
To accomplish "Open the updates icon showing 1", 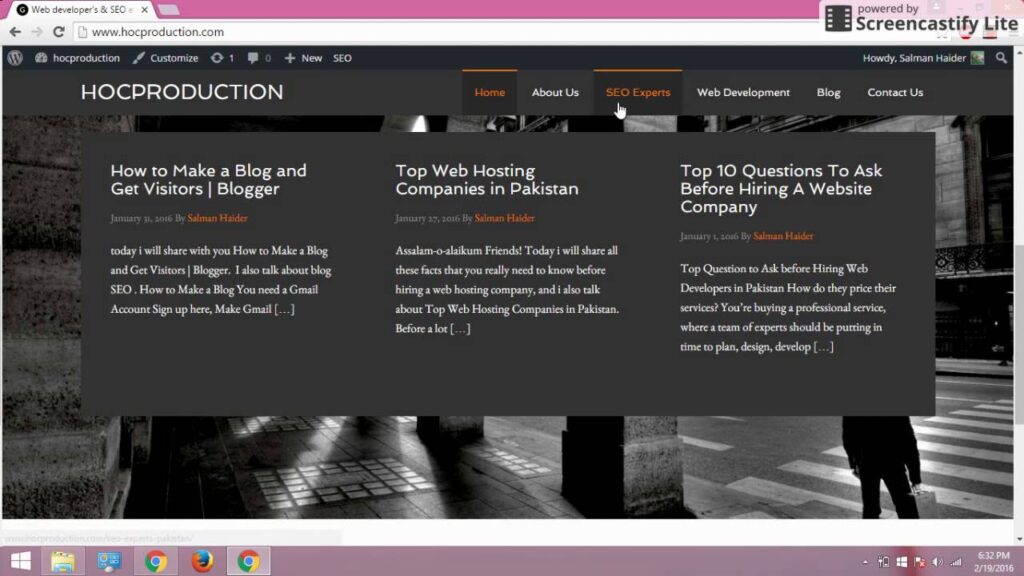I will click(x=222, y=58).
